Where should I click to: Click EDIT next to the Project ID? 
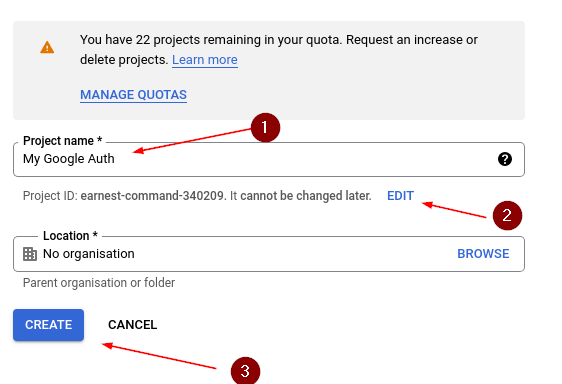pyautogui.click(x=400, y=196)
